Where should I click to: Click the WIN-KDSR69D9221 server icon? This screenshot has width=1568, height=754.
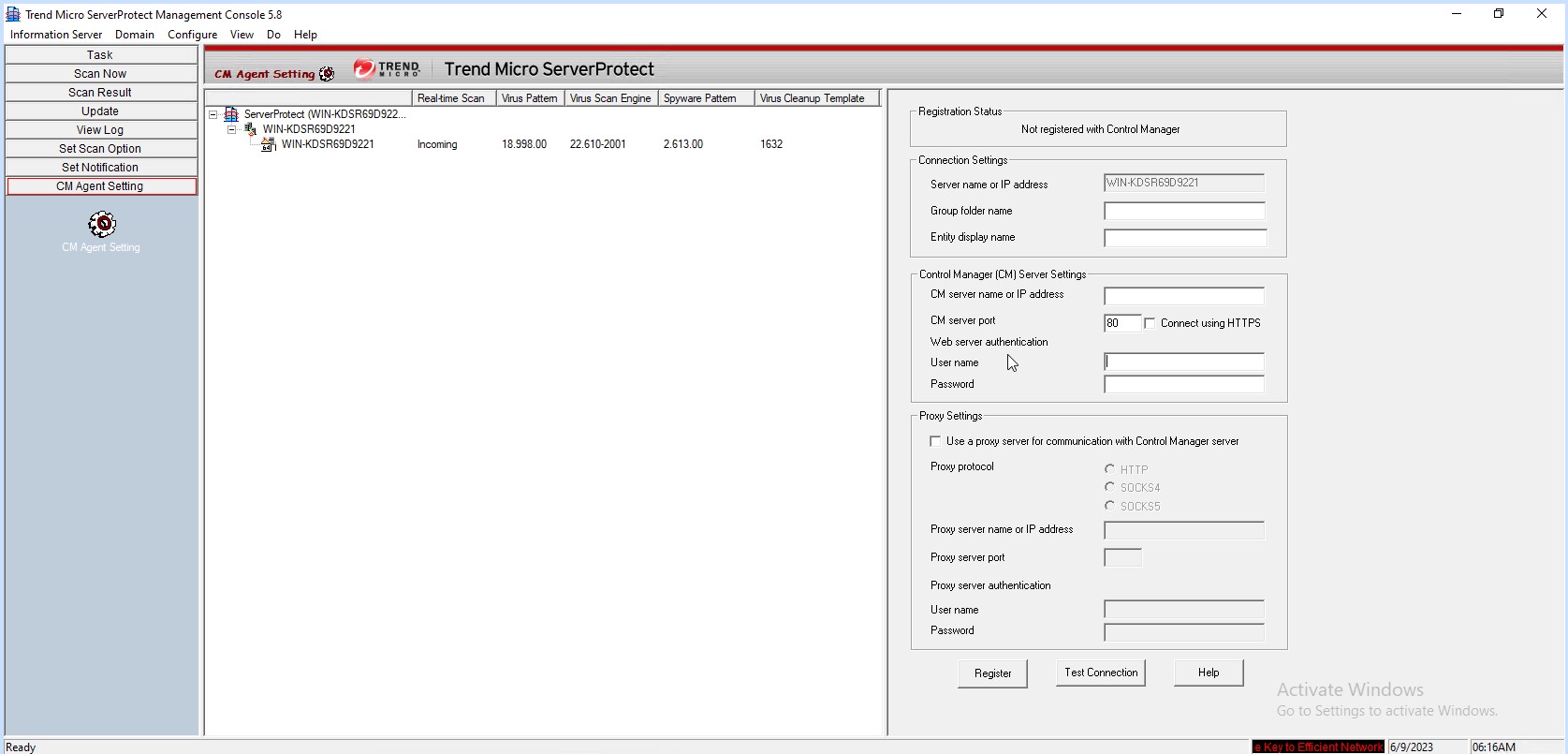[x=269, y=144]
